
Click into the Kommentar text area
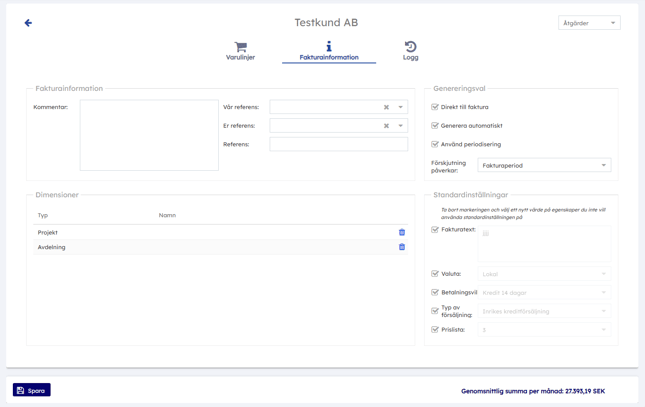[149, 135]
